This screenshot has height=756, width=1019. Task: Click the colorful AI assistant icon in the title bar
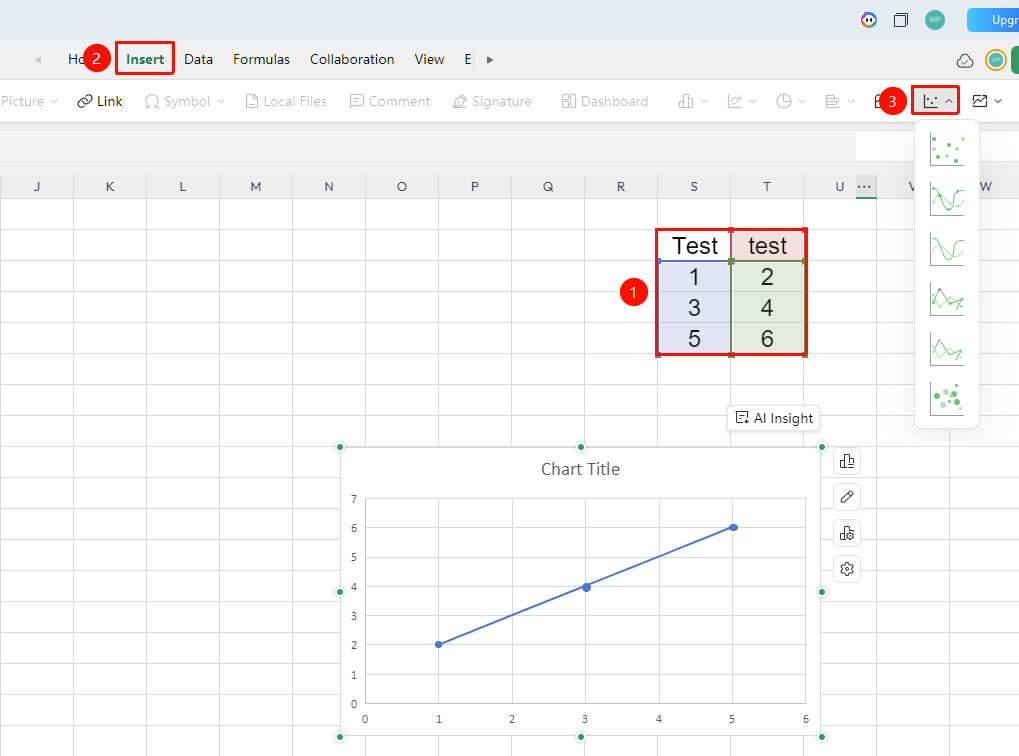869,20
